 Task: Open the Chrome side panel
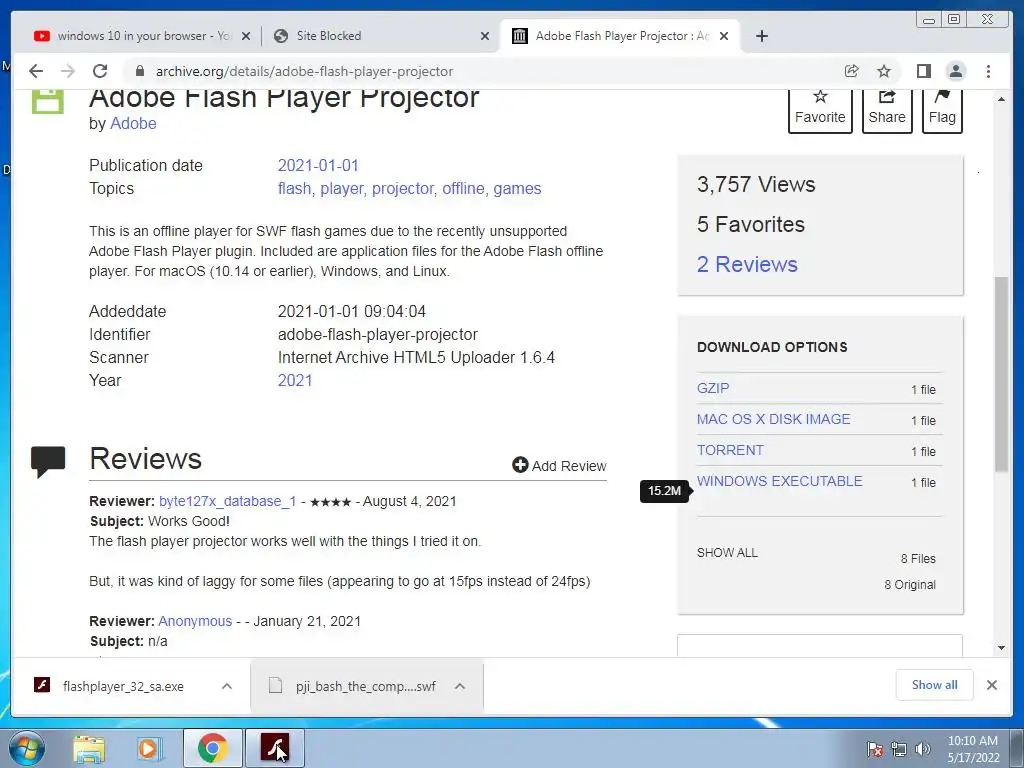coord(923,71)
